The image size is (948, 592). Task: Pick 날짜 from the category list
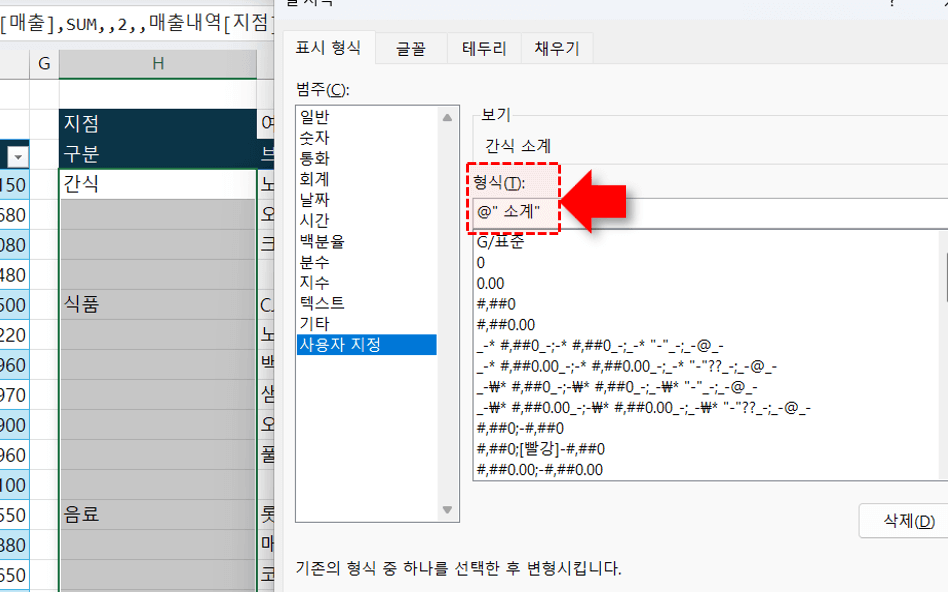click(x=315, y=199)
